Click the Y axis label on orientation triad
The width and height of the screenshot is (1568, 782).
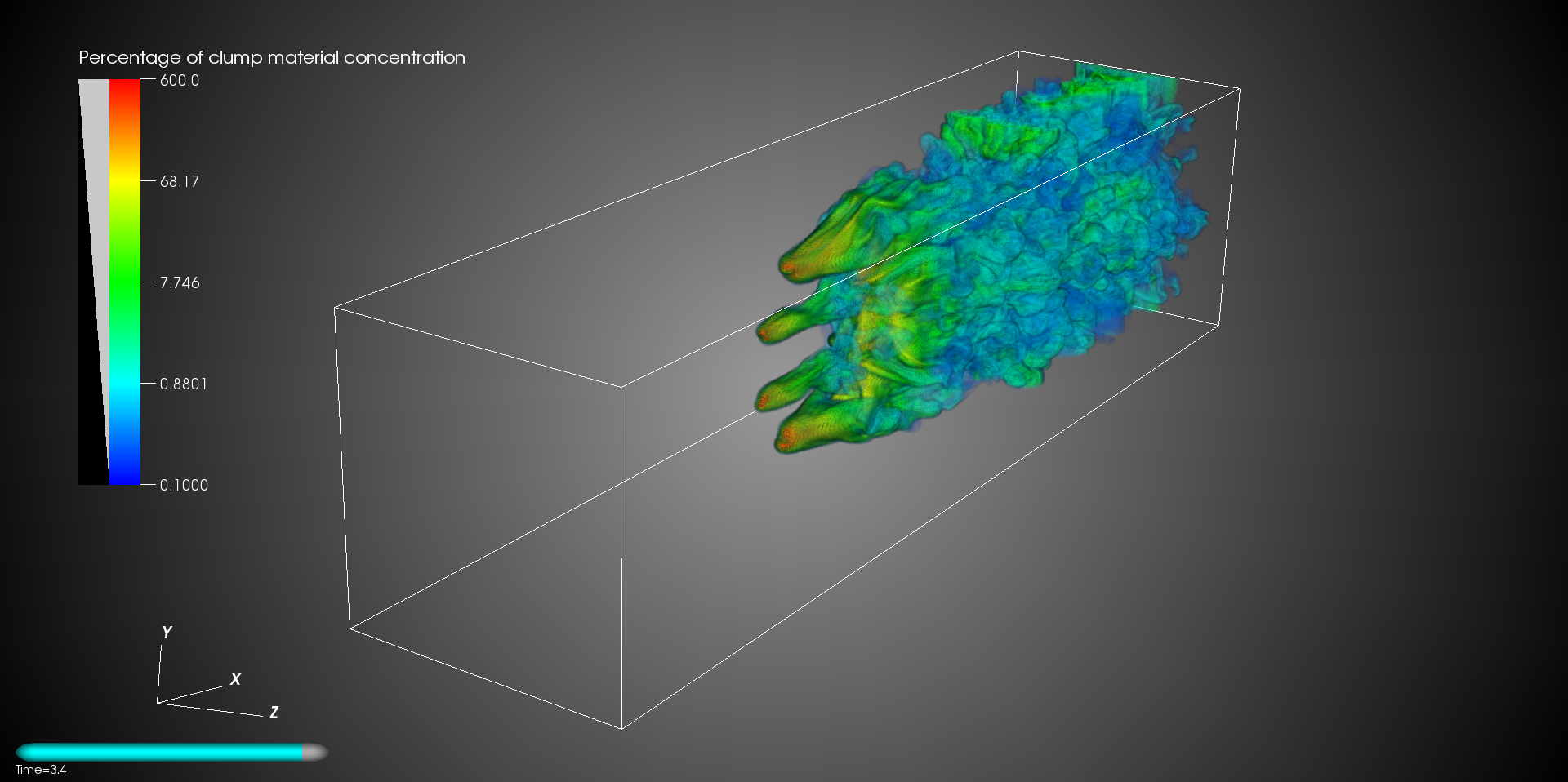[x=167, y=633]
